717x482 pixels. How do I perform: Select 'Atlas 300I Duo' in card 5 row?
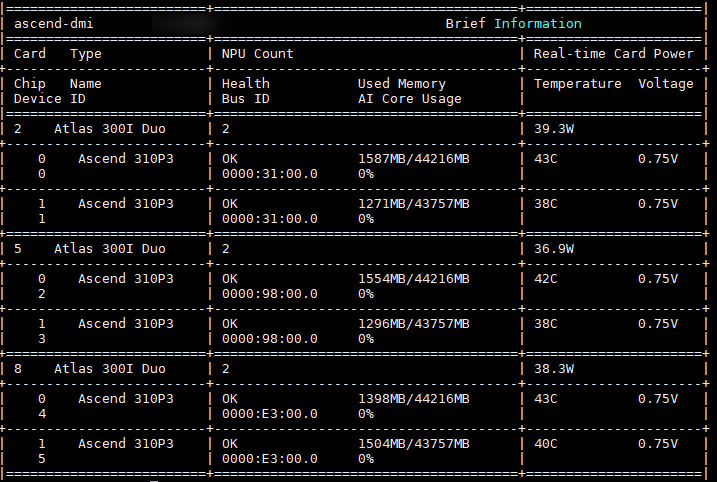110,248
